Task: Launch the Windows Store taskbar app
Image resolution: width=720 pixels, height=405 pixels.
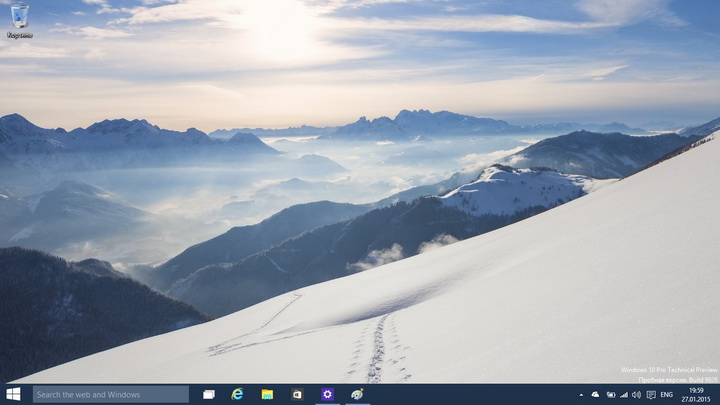Action: coord(297,394)
